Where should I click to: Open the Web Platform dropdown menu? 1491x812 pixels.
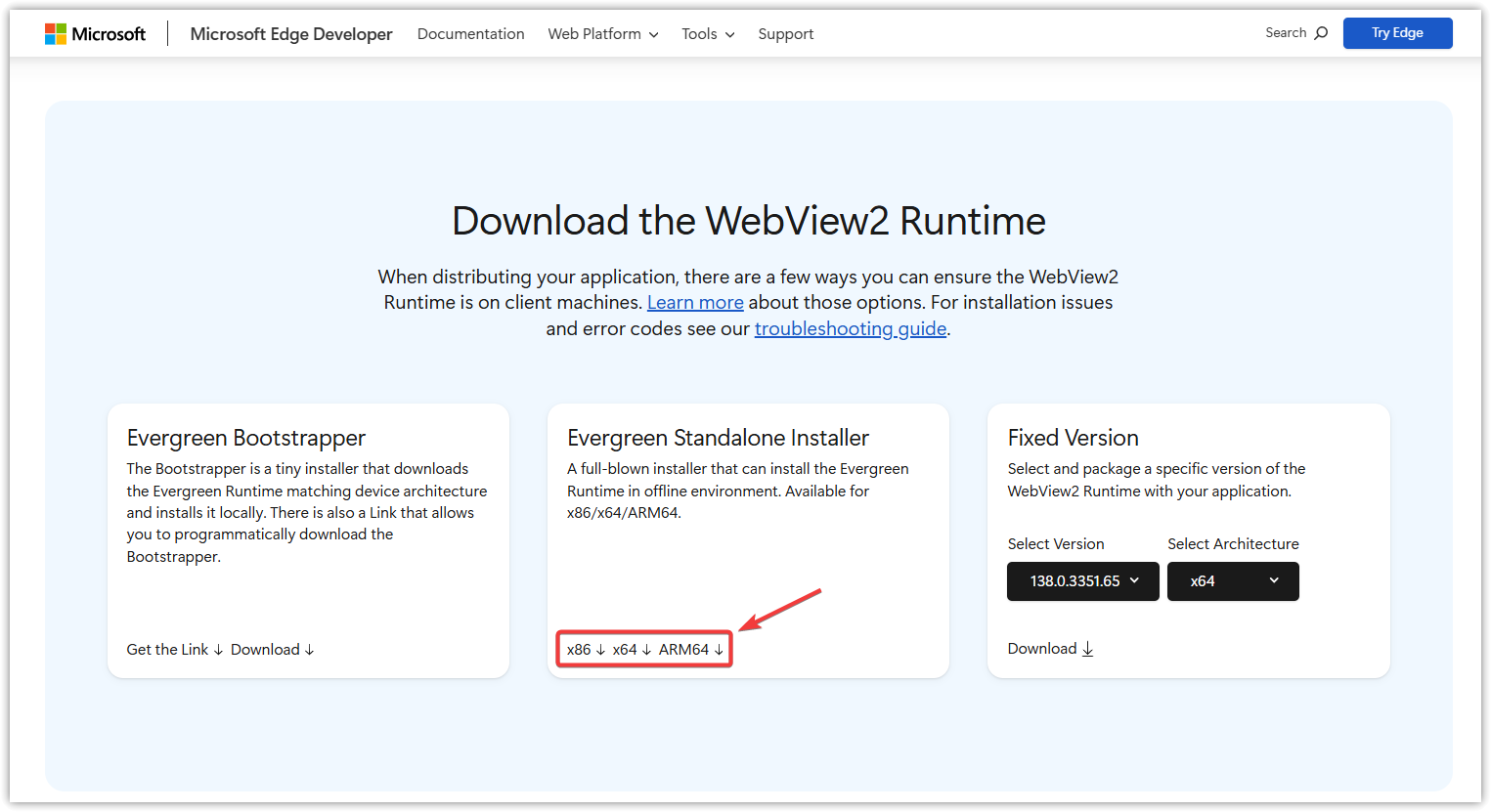(601, 33)
